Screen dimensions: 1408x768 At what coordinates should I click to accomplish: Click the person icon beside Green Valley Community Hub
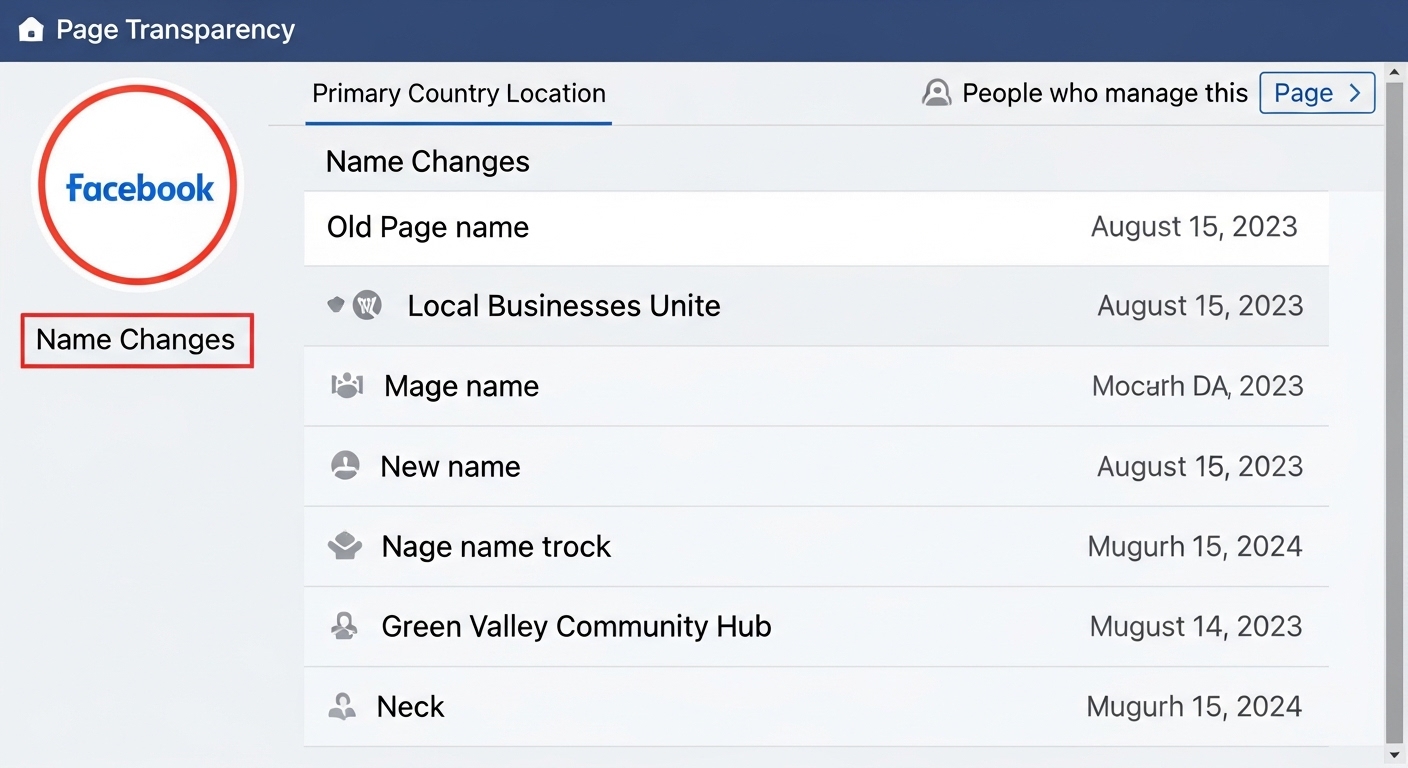coord(343,626)
